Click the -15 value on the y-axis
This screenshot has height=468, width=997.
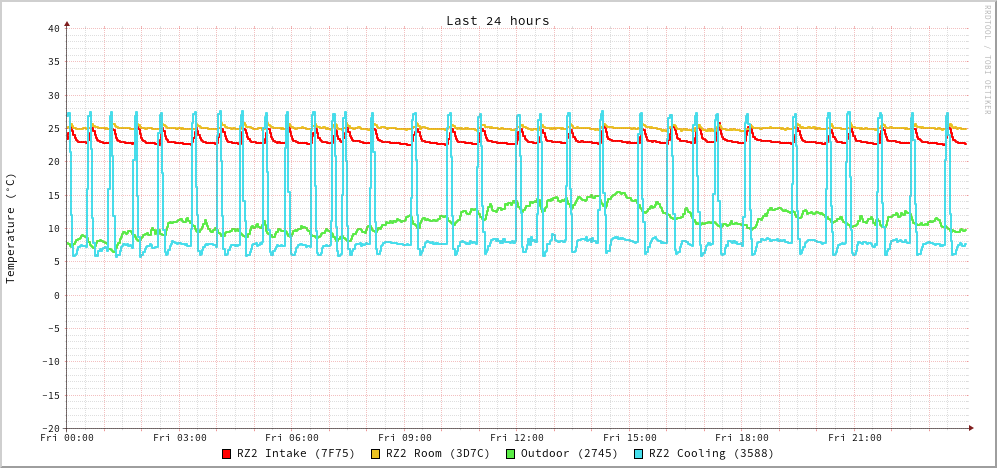pos(50,396)
